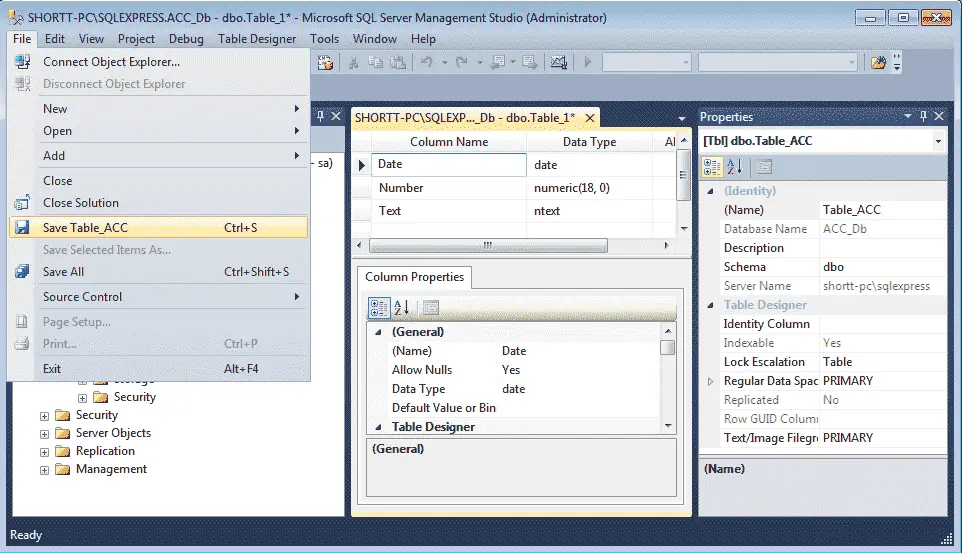
Task: Click the ntext data type cell
Action: (589, 211)
